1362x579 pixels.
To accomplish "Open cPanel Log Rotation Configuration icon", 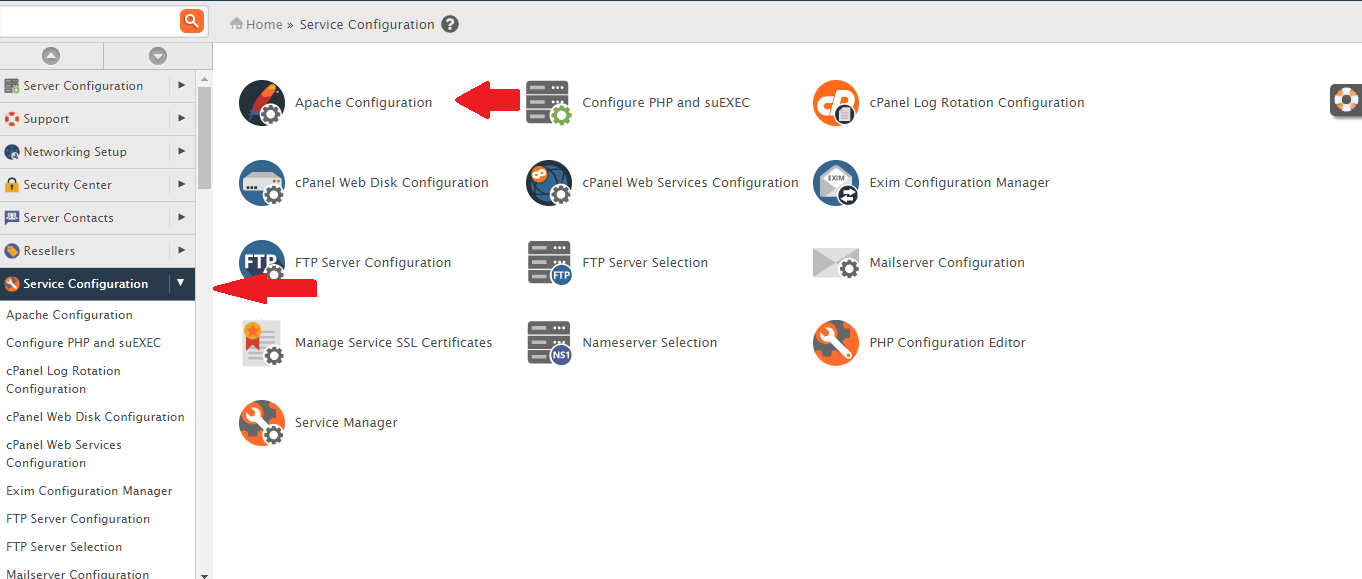I will pos(836,103).
